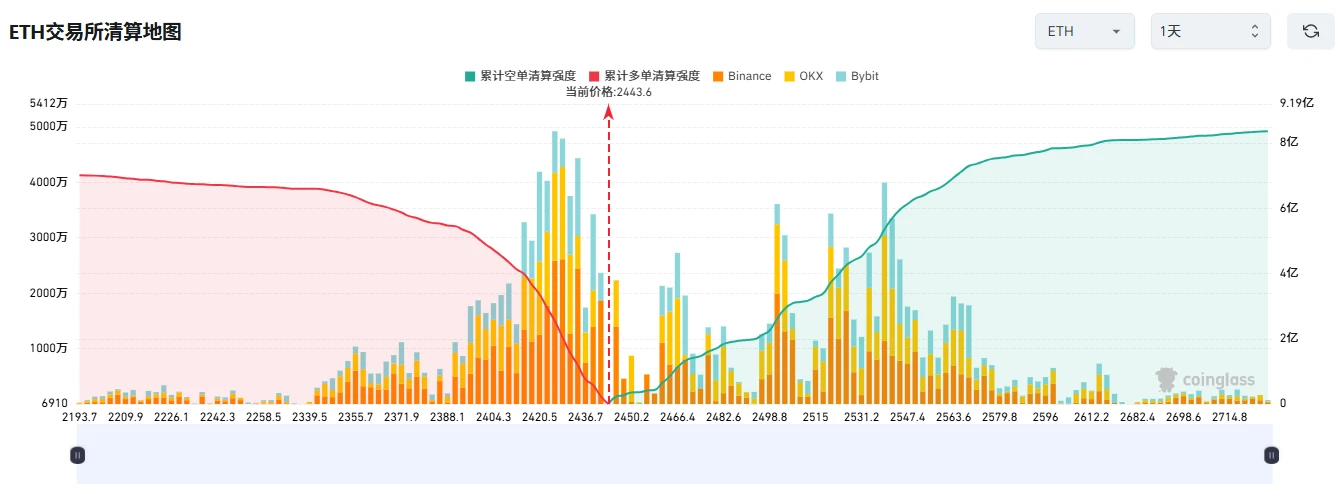Click the 6910 left axis label
The width and height of the screenshot is (1344, 501).
pos(54,403)
